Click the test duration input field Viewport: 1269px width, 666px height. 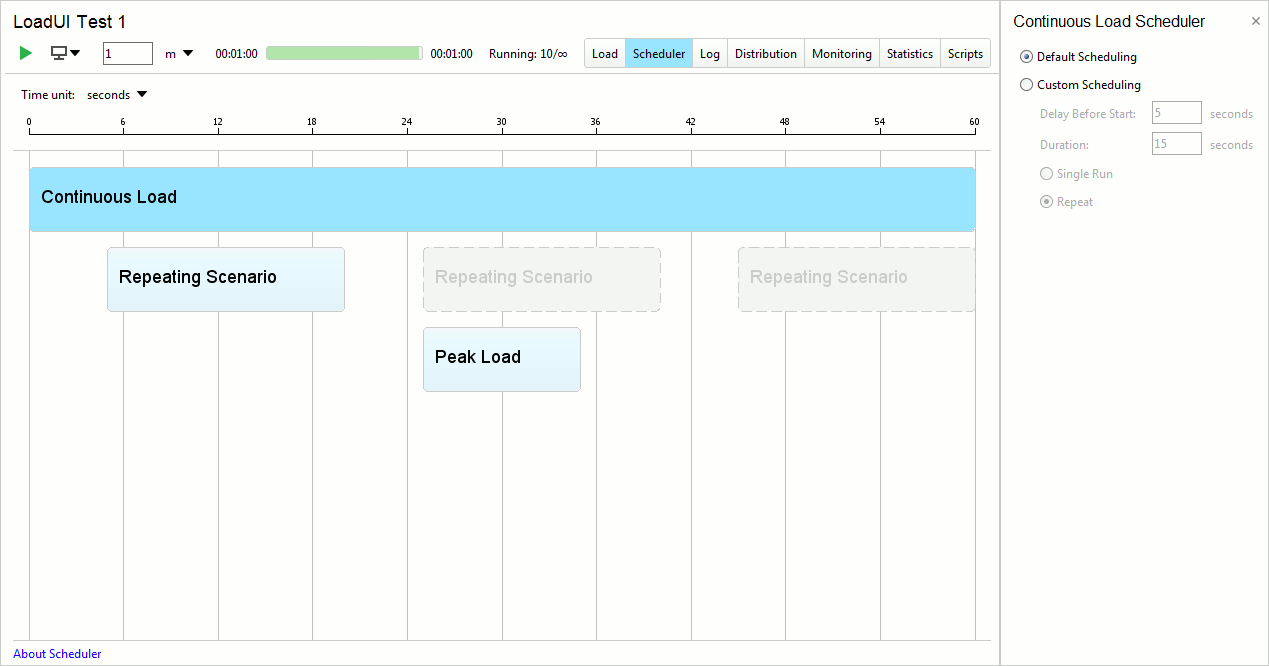point(127,53)
